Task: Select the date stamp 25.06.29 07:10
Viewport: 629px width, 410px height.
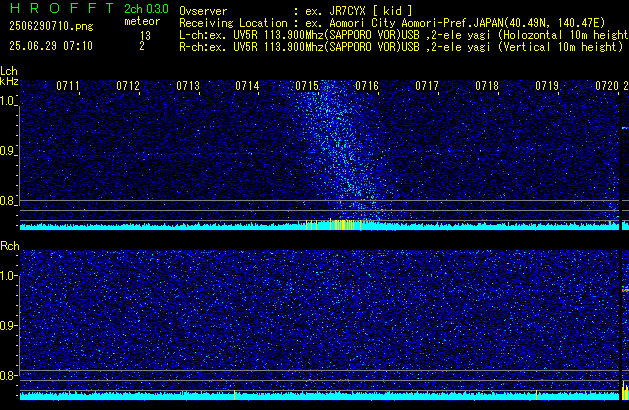Action: tap(51, 46)
